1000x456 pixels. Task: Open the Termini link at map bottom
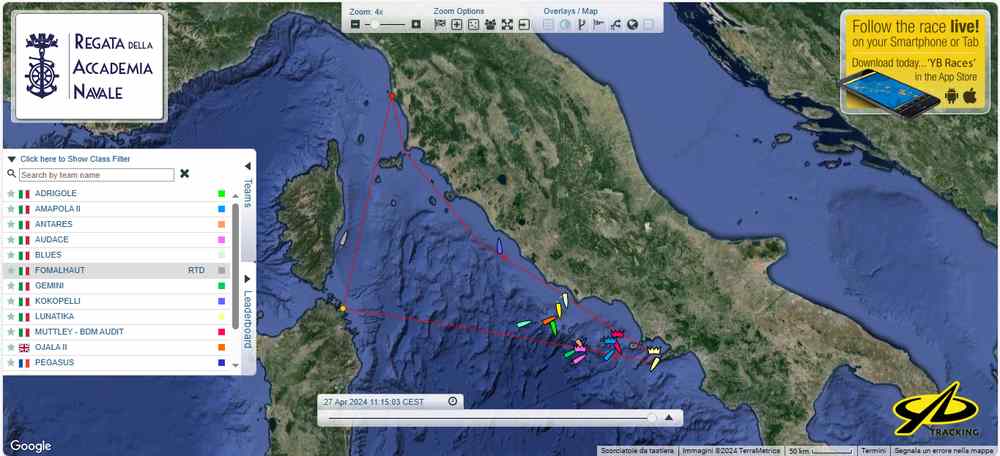click(873, 451)
